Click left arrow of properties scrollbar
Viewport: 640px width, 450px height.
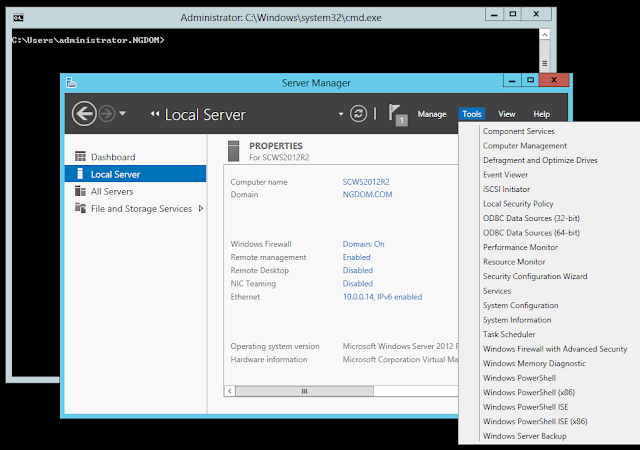click(x=230, y=391)
